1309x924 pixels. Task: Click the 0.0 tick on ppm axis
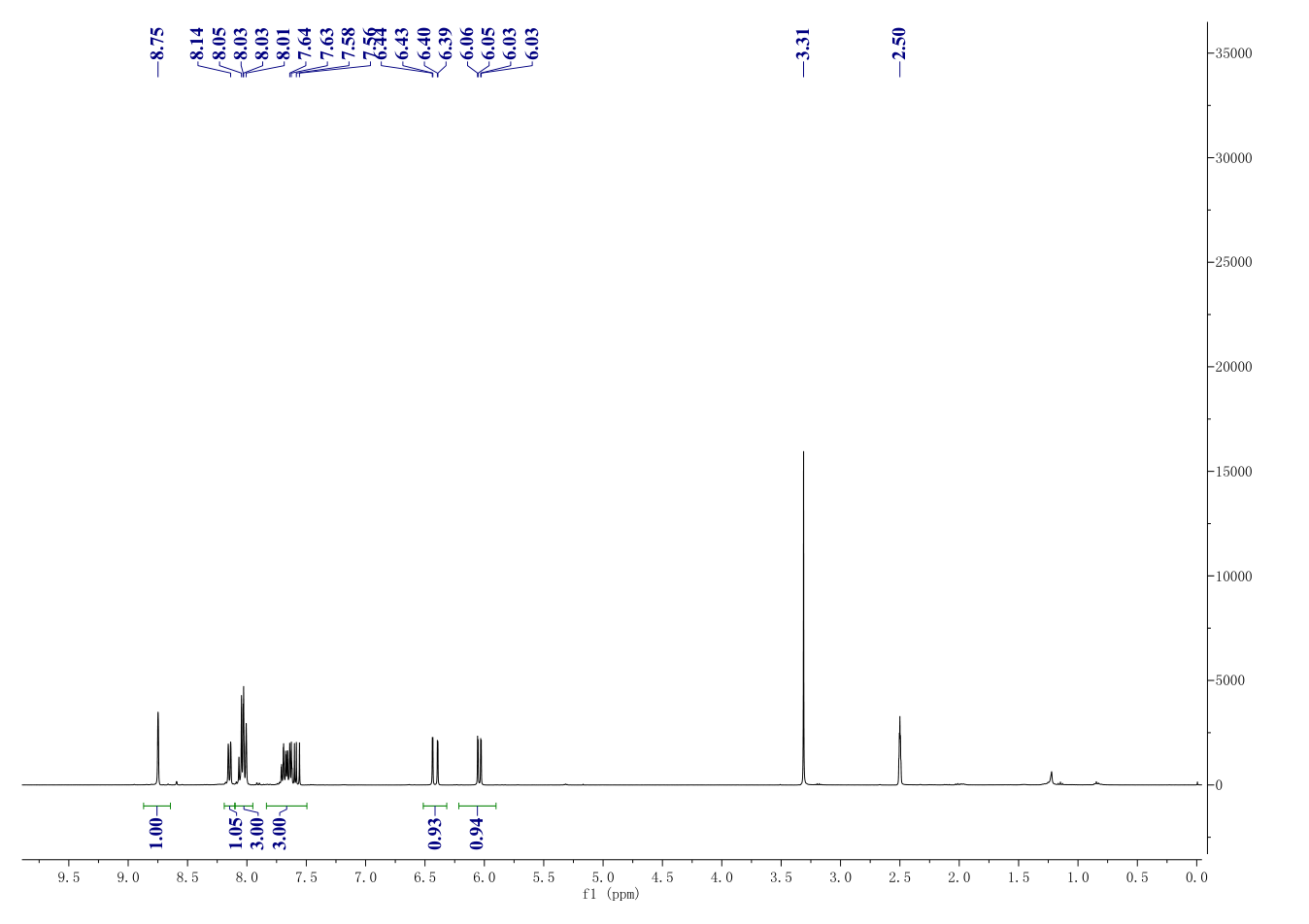coord(1196,877)
